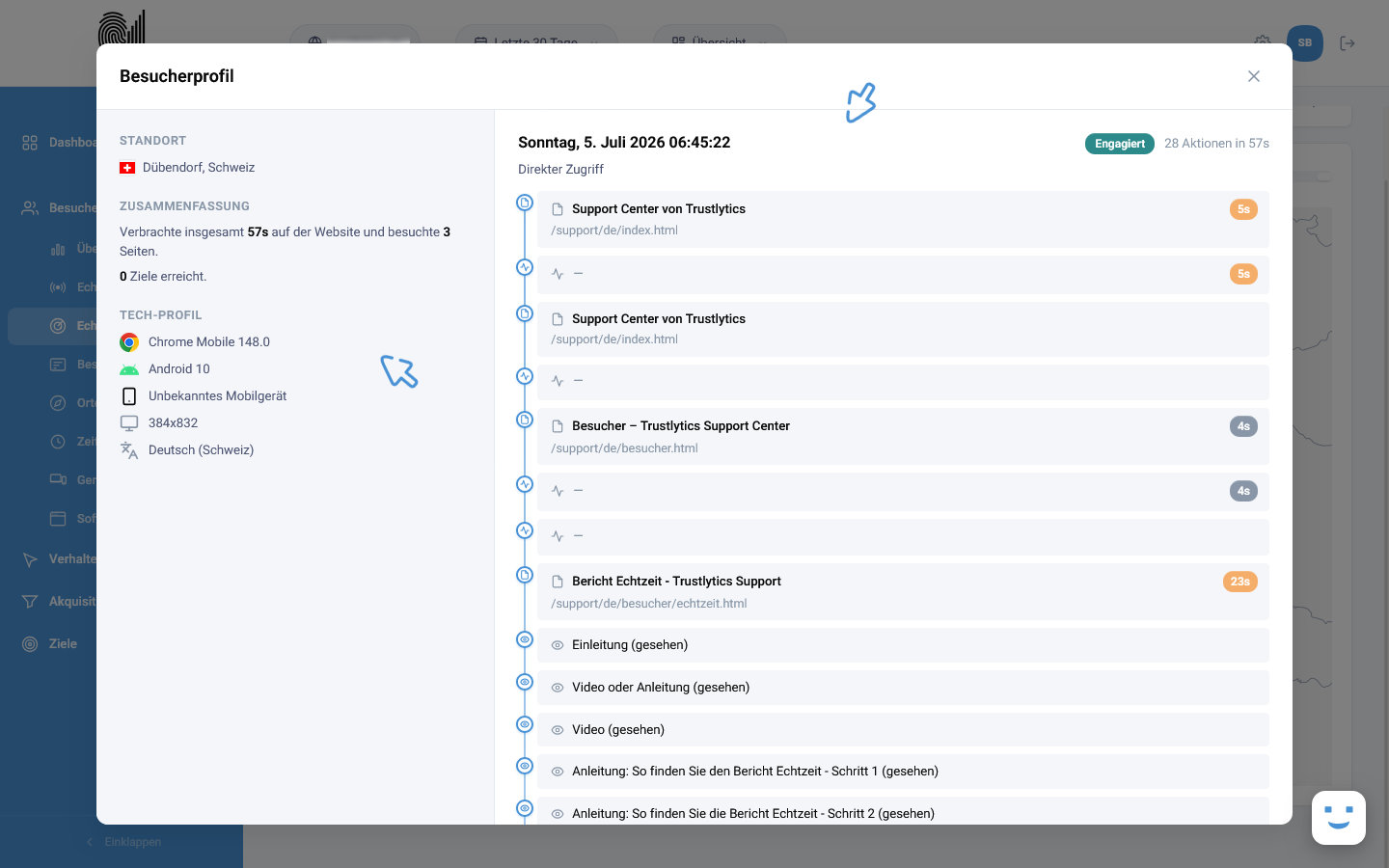Click the Android OS icon
Screen dimensions: 1389x868
tap(129, 369)
